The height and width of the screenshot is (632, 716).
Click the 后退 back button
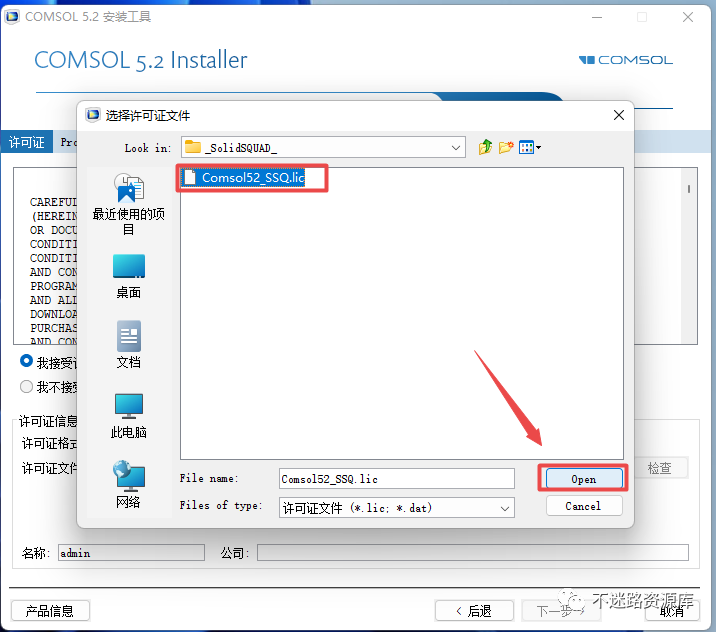tap(474, 611)
